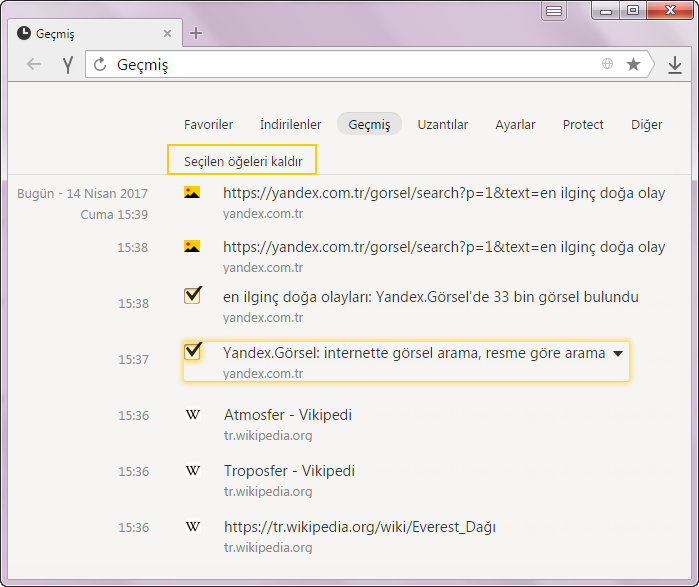Open the 15:39 yandex görsel search link
This screenshot has width=699, height=587.
pos(444,193)
